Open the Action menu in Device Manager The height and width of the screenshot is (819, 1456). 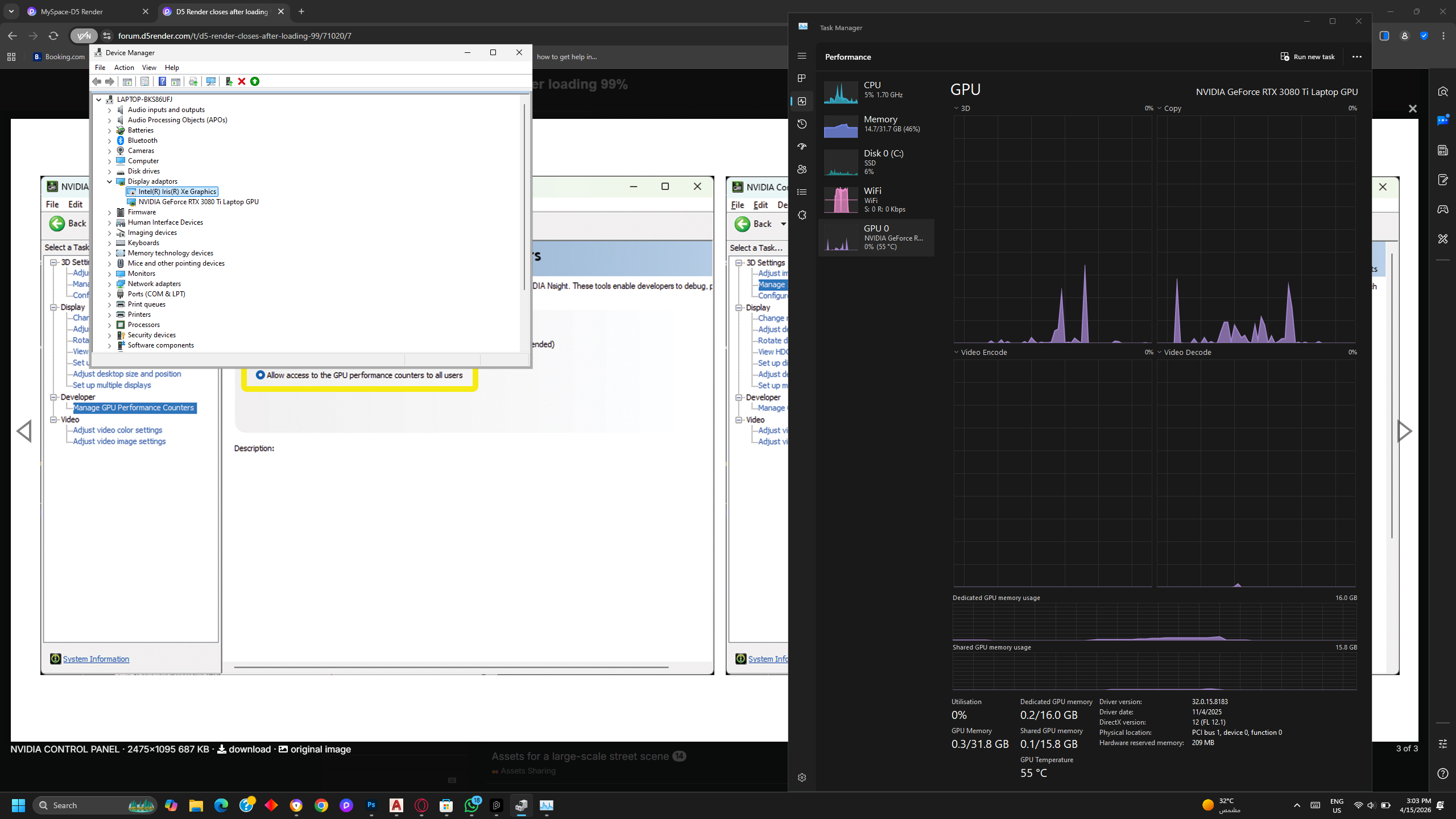(x=124, y=68)
